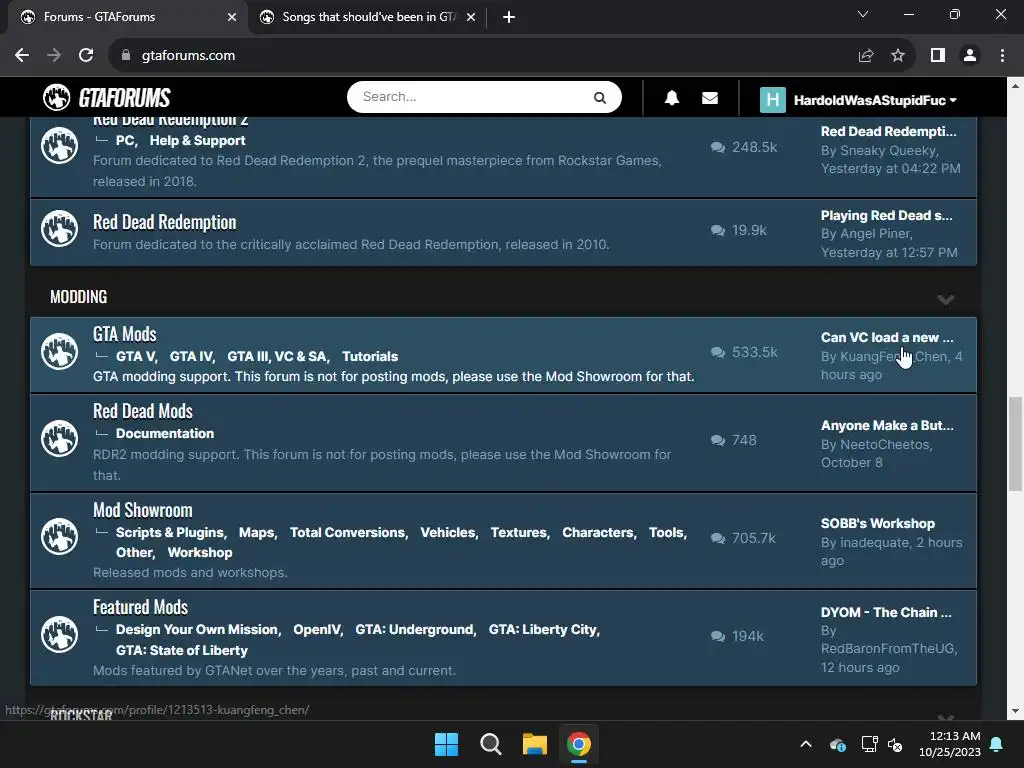Open the GTA Mods forum
Screen dimensions: 1024x768
tap(125, 334)
